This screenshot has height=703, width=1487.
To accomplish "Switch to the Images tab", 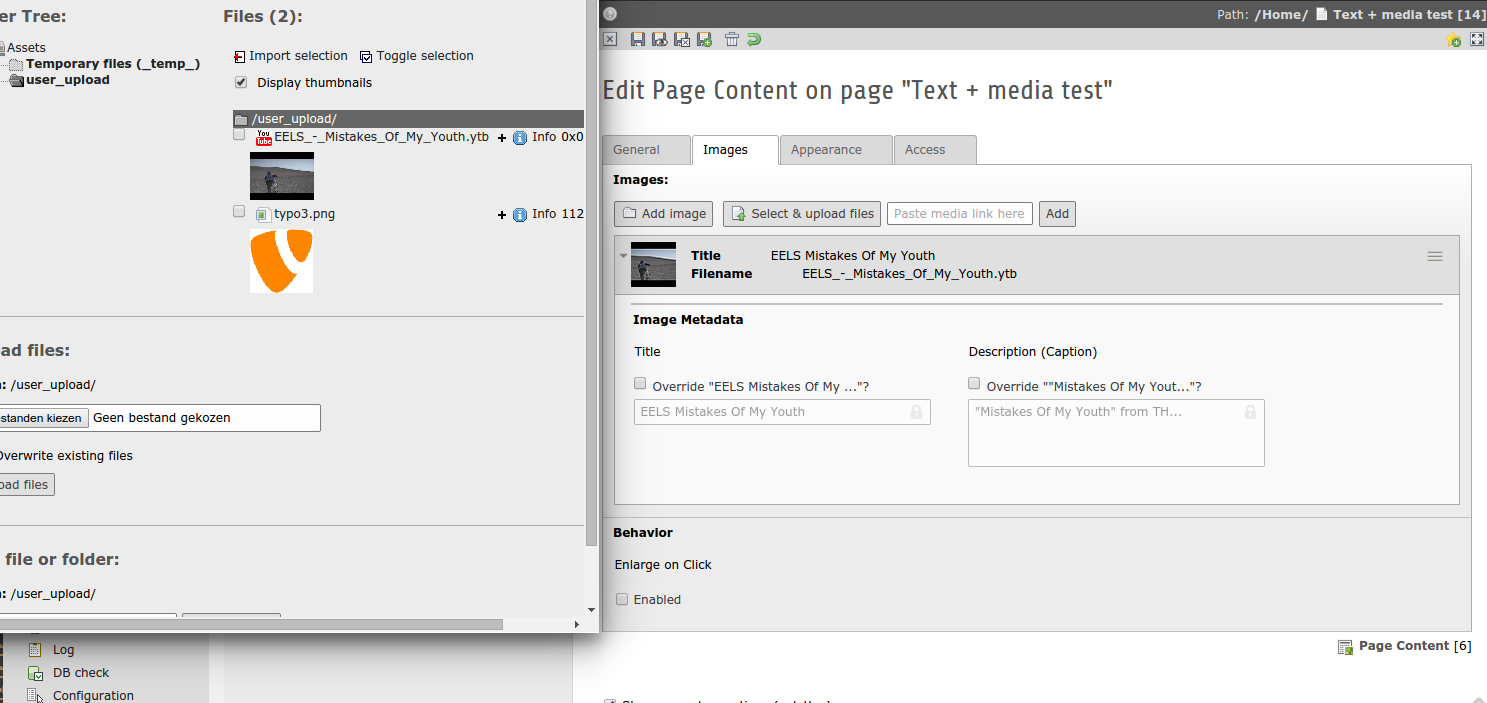I will point(735,150).
